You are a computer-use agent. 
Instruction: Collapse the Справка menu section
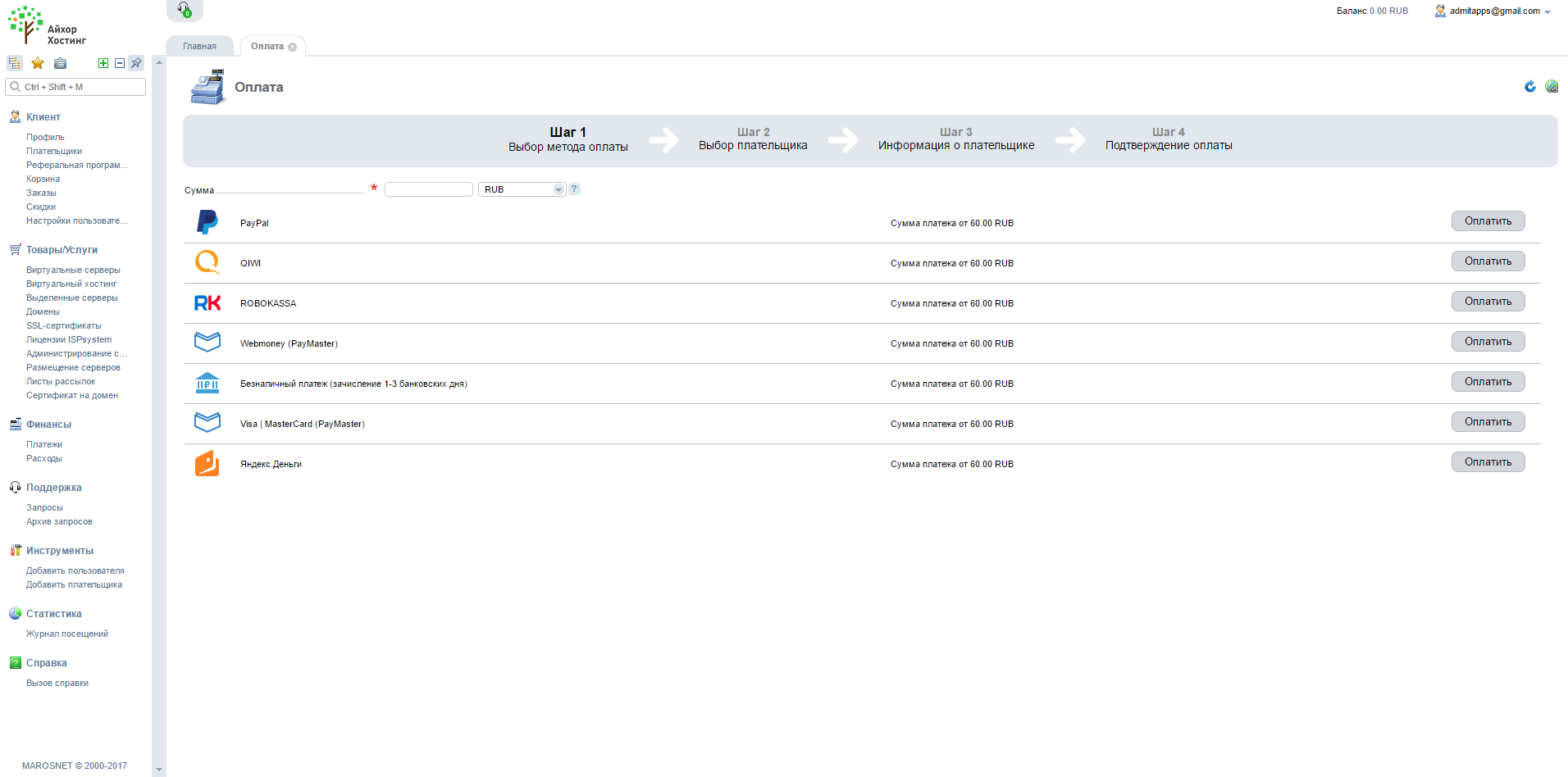46,663
